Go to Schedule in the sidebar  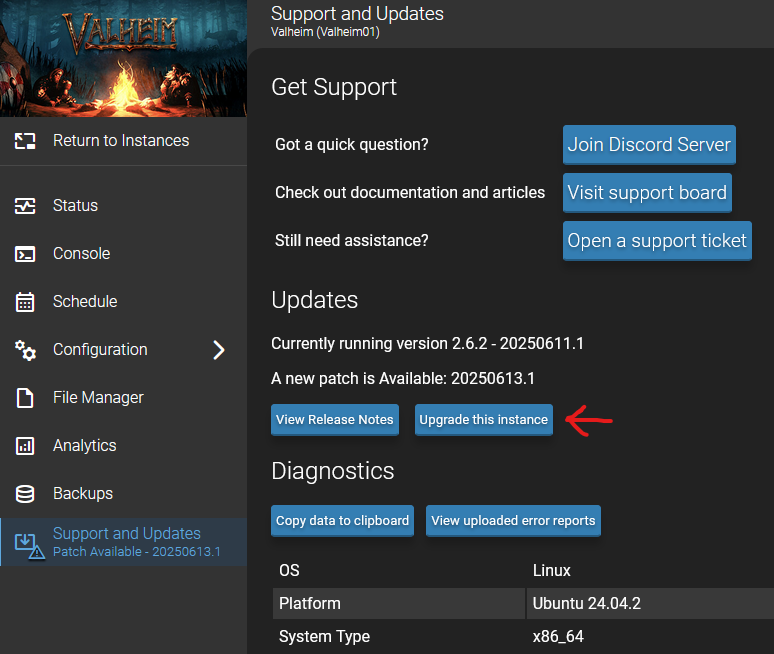click(123, 302)
